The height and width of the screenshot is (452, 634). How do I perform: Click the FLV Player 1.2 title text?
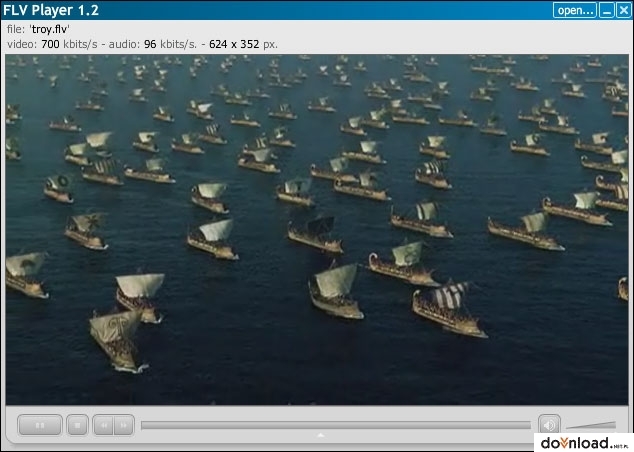pyautogui.click(x=51, y=10)
